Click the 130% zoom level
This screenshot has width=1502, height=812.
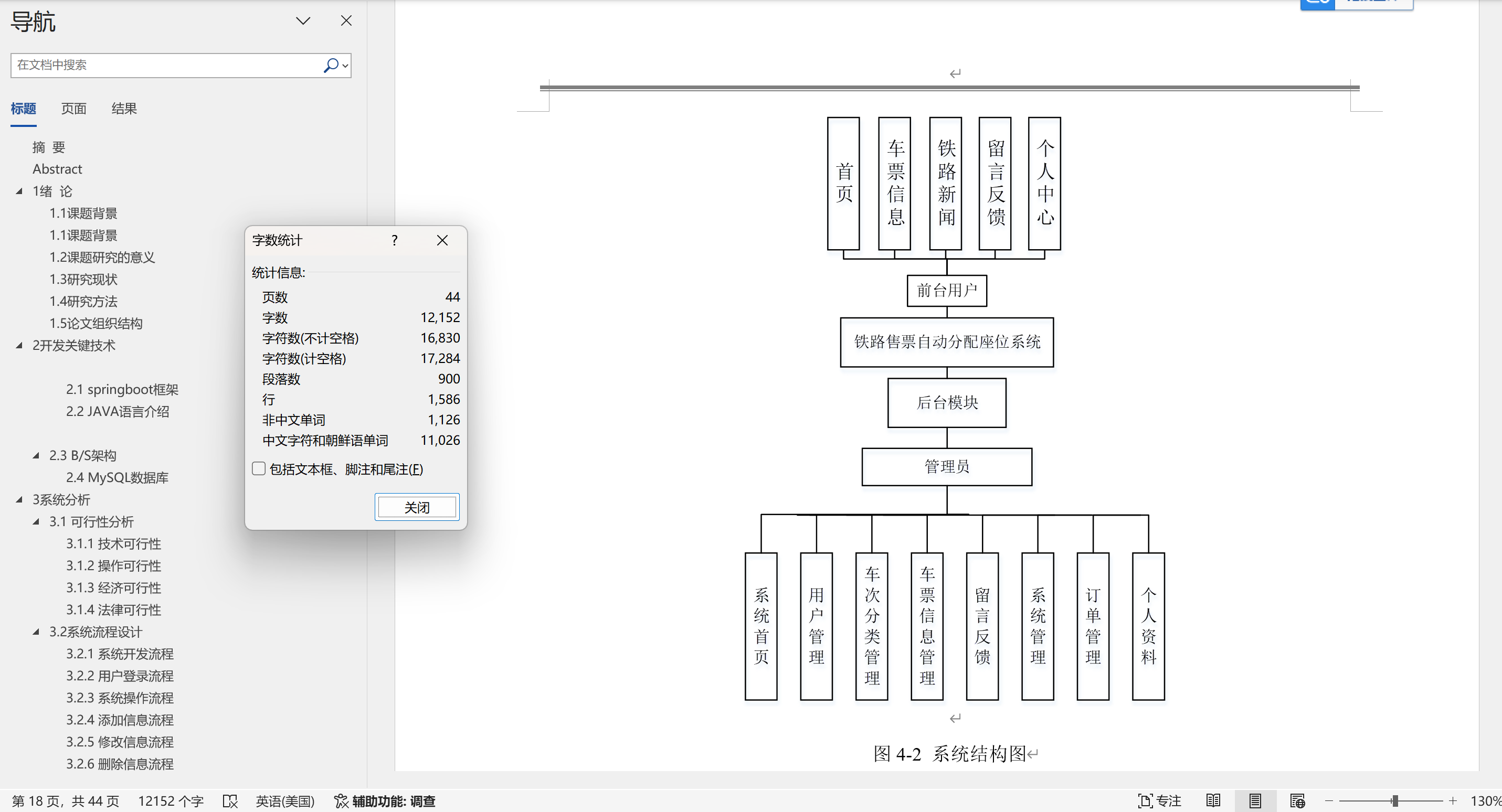coord(1485,802)
